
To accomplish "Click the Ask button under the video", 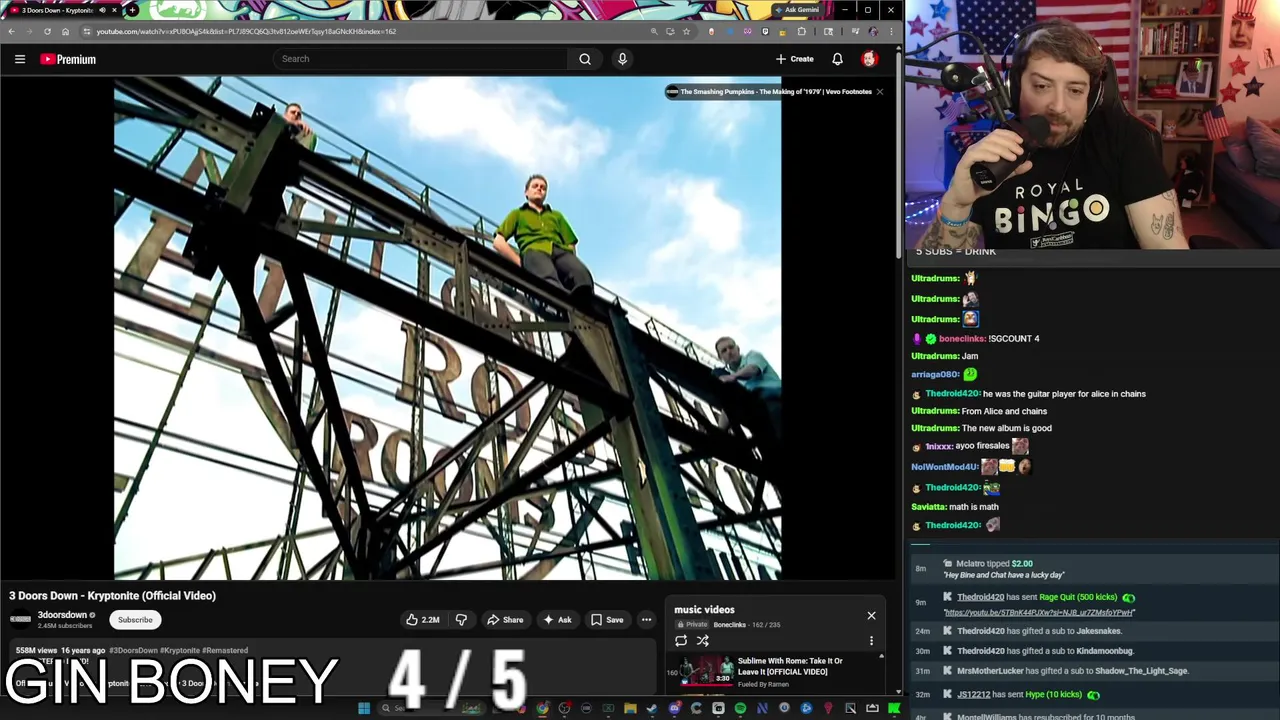I will (x=557, y=620).
